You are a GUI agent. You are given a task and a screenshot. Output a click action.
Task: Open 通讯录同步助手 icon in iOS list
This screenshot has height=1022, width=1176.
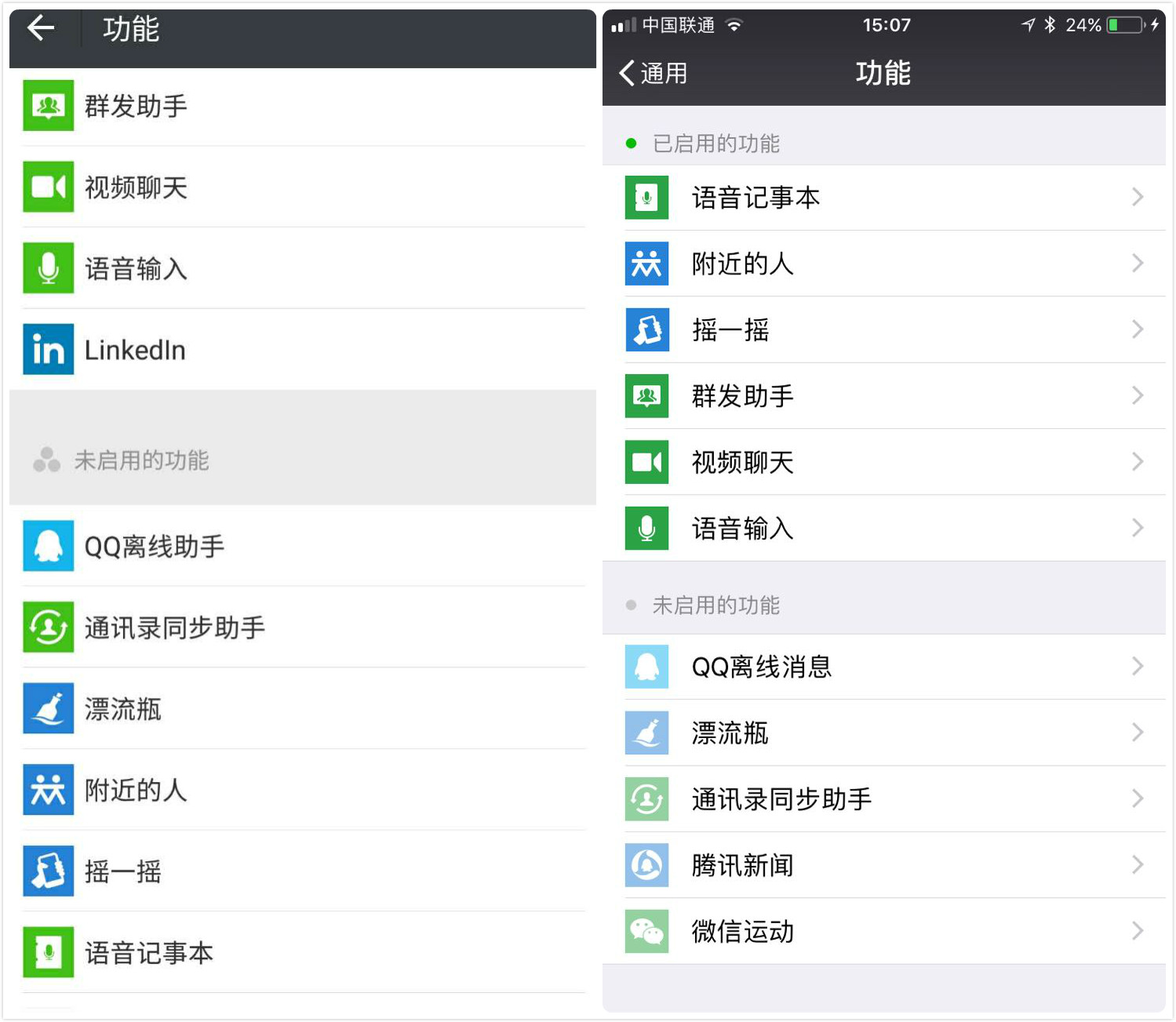[646, 799]
